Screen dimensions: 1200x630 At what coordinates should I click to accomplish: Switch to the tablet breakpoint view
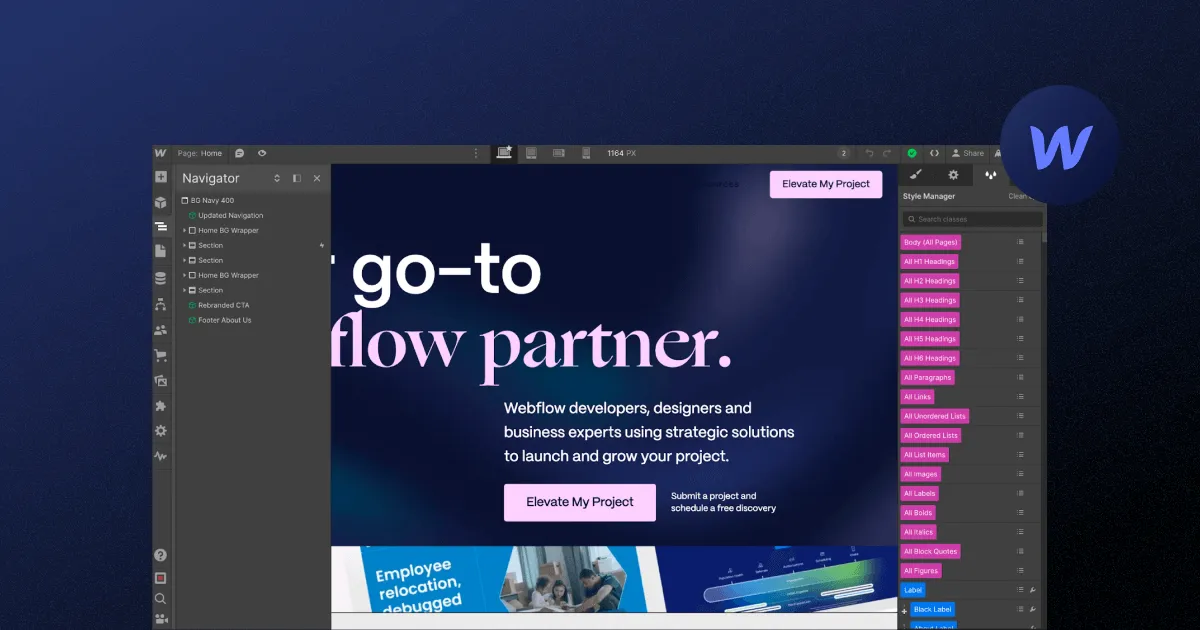pyautogui.click(x=530, y=152)
